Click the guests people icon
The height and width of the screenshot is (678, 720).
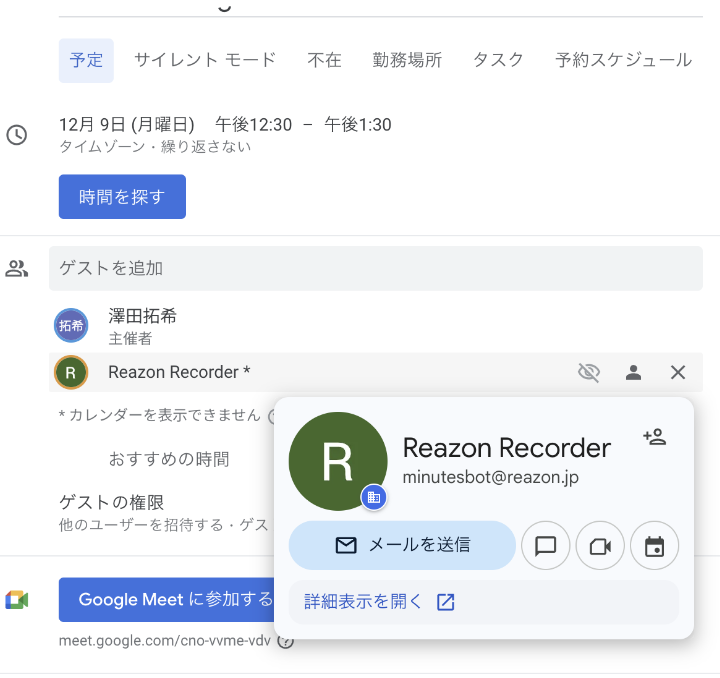pyautogui.click(x=17, y=269)
